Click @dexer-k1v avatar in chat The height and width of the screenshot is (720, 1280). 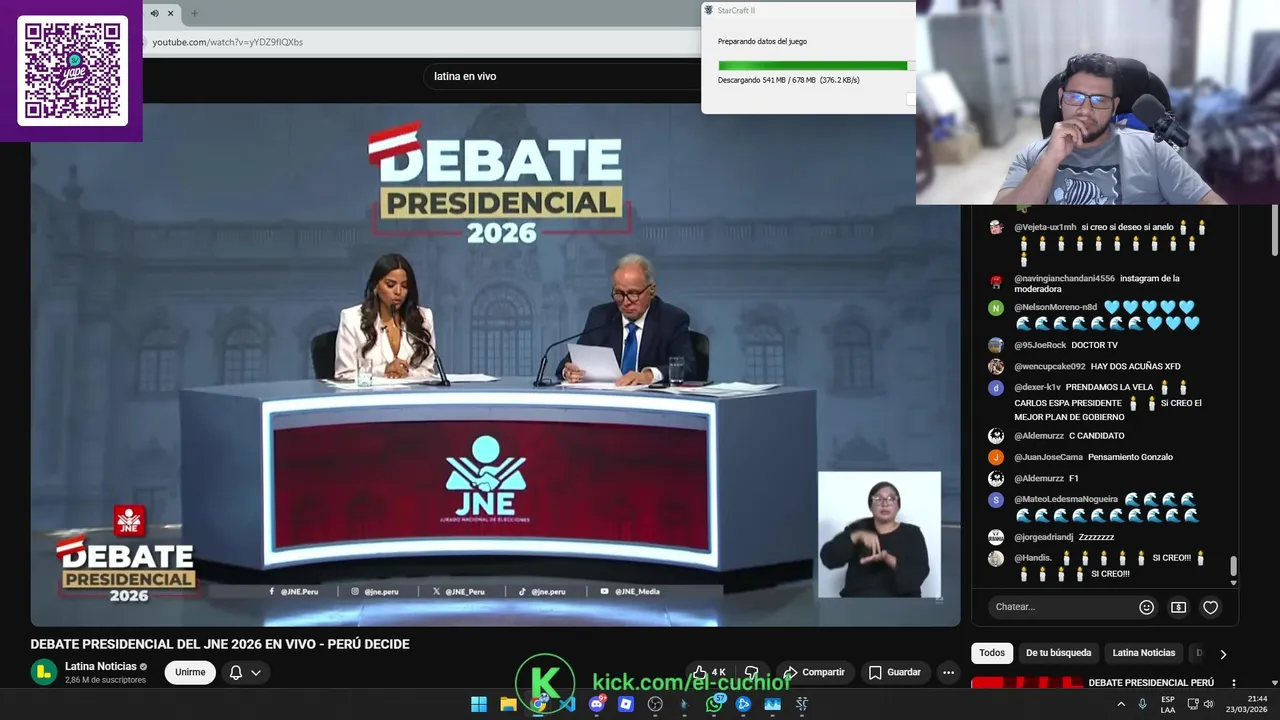click(995, 388)
